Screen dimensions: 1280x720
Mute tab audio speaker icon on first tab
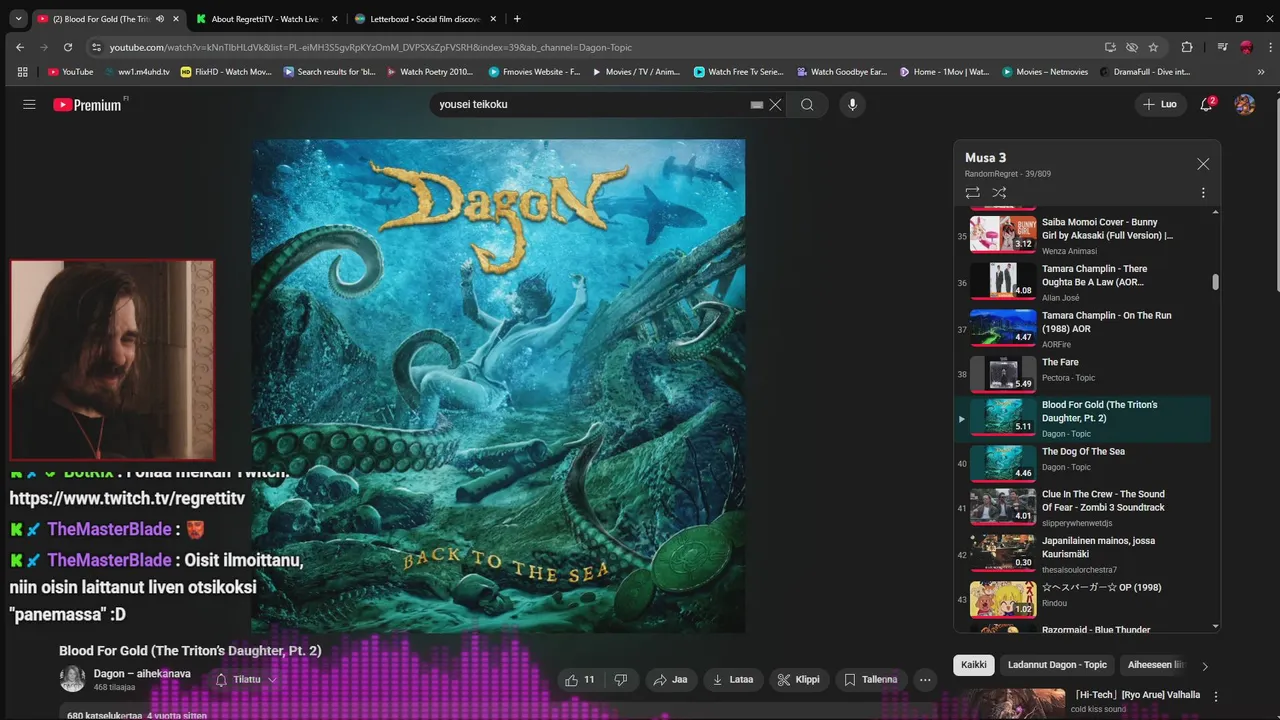[x=160, y=19]
